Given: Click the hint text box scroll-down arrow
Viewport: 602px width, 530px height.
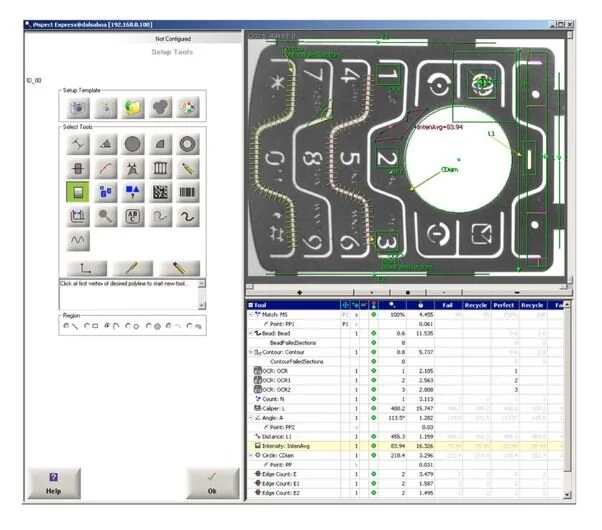Looking at the screenshot, I should pyautogui.click(x=202, y=306).
